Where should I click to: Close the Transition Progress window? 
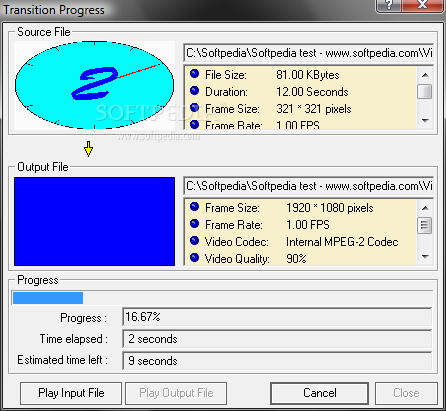click(423, 5)
